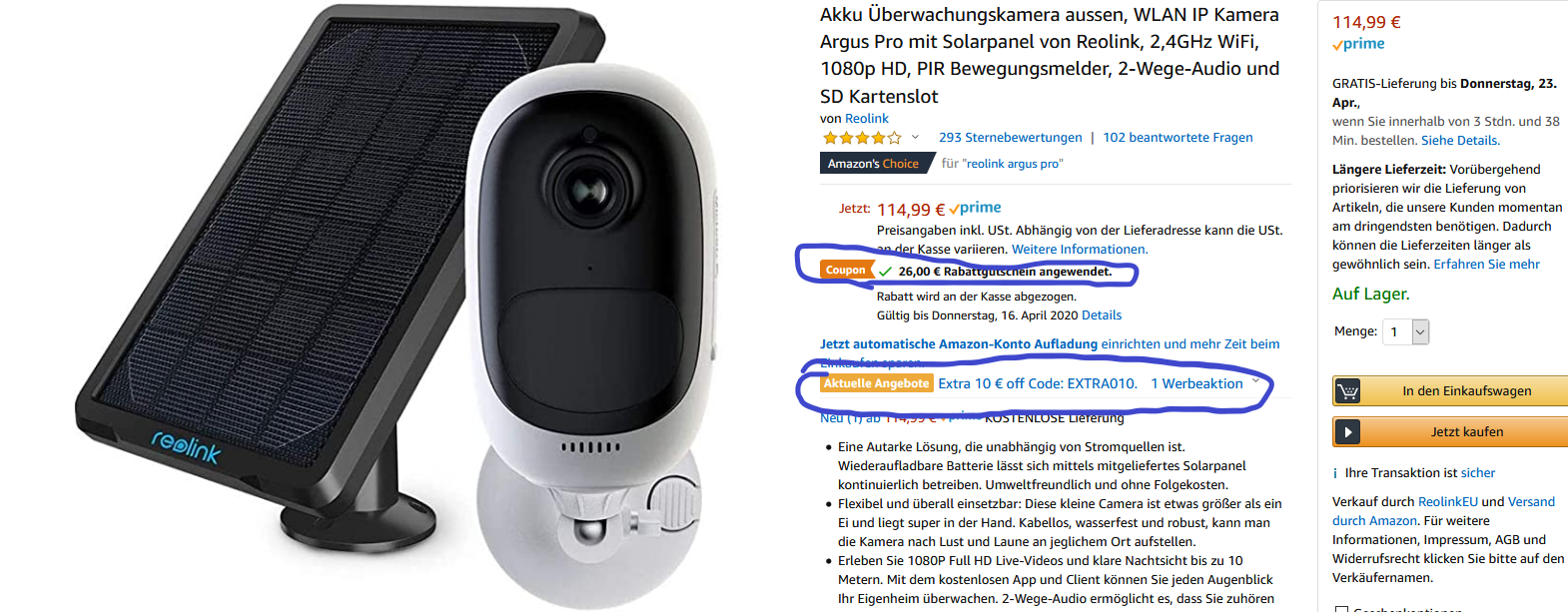1568x612 pixels.
Task: Click the Aktuelle Angebote label
Action: coord(877,383)
